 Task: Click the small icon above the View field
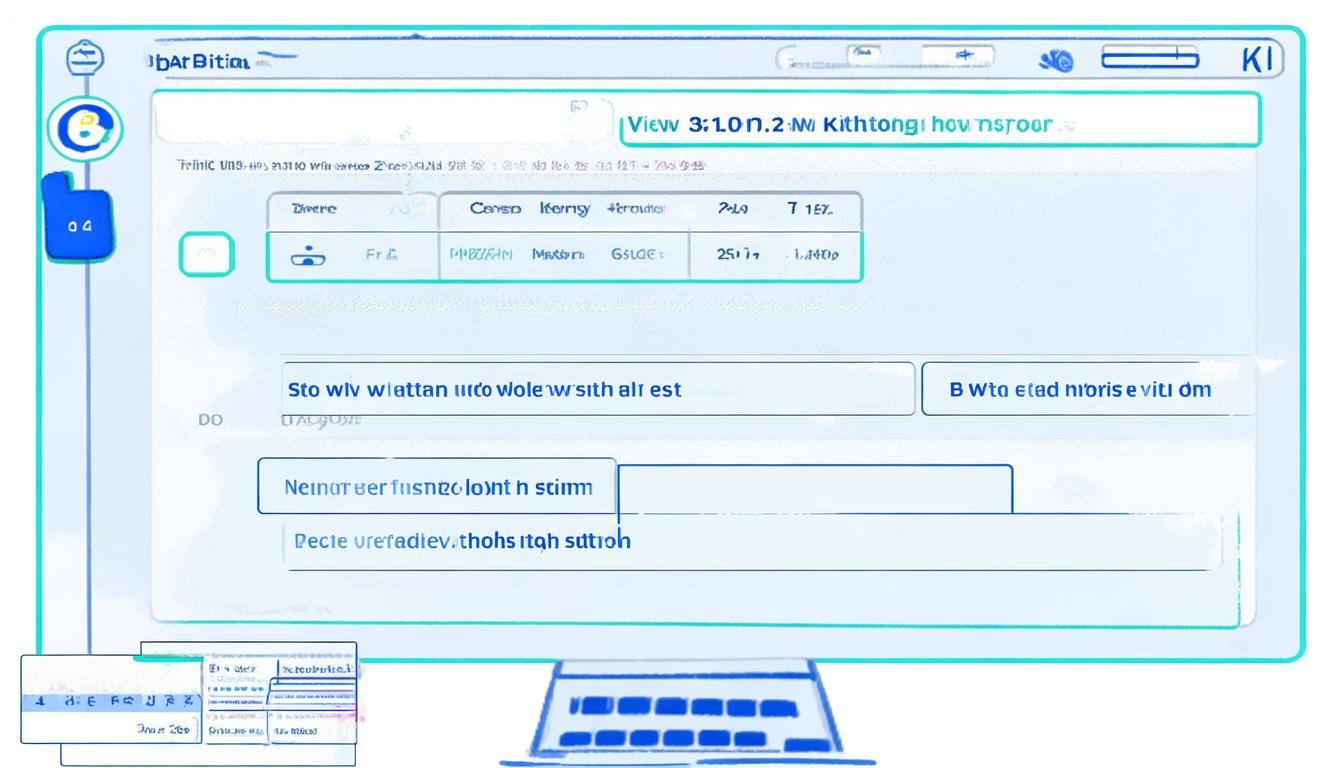(x=578, y=105)
